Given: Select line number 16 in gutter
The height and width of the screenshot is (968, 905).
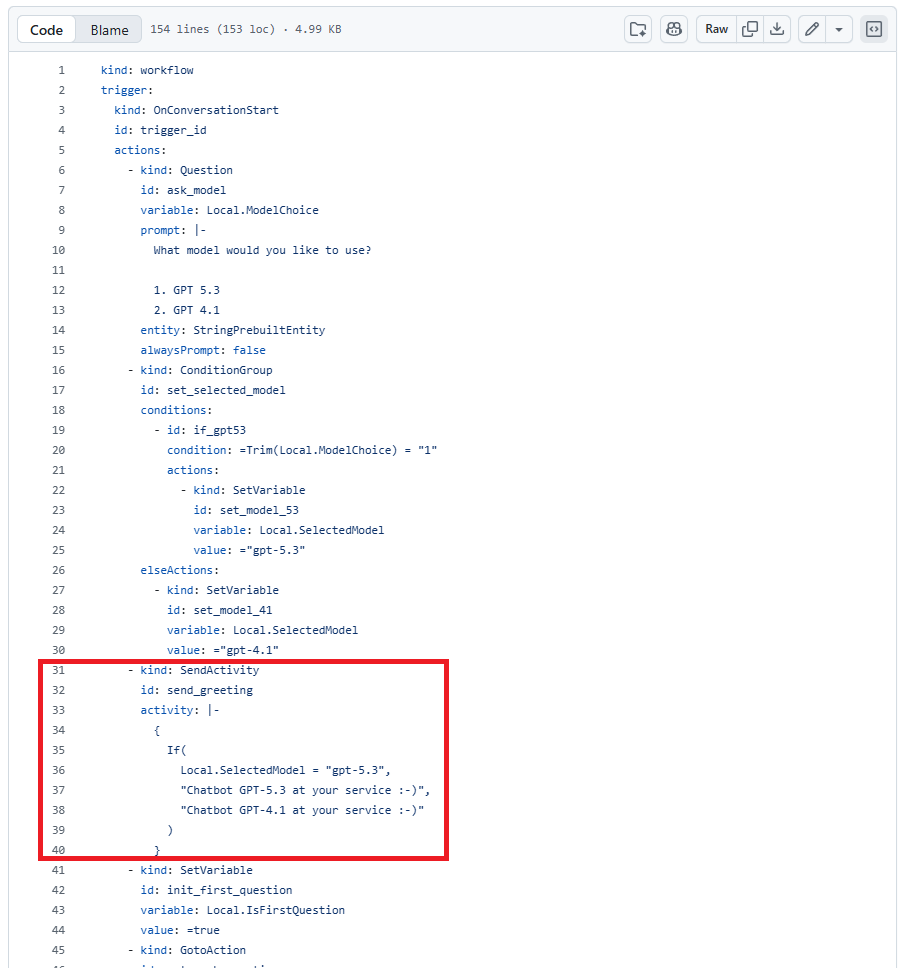Looking at the screenshot, I should coord(58,370).
